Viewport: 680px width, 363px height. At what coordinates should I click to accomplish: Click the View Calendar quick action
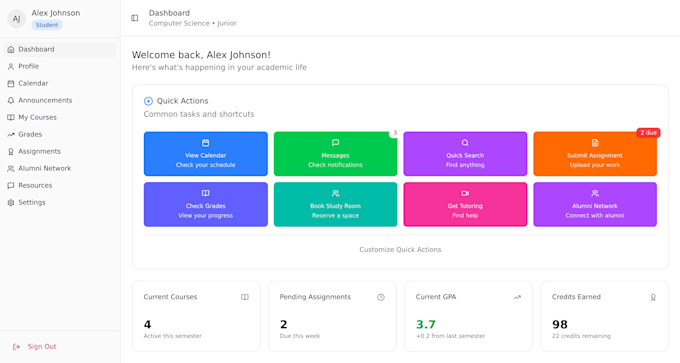pos(206,154)
